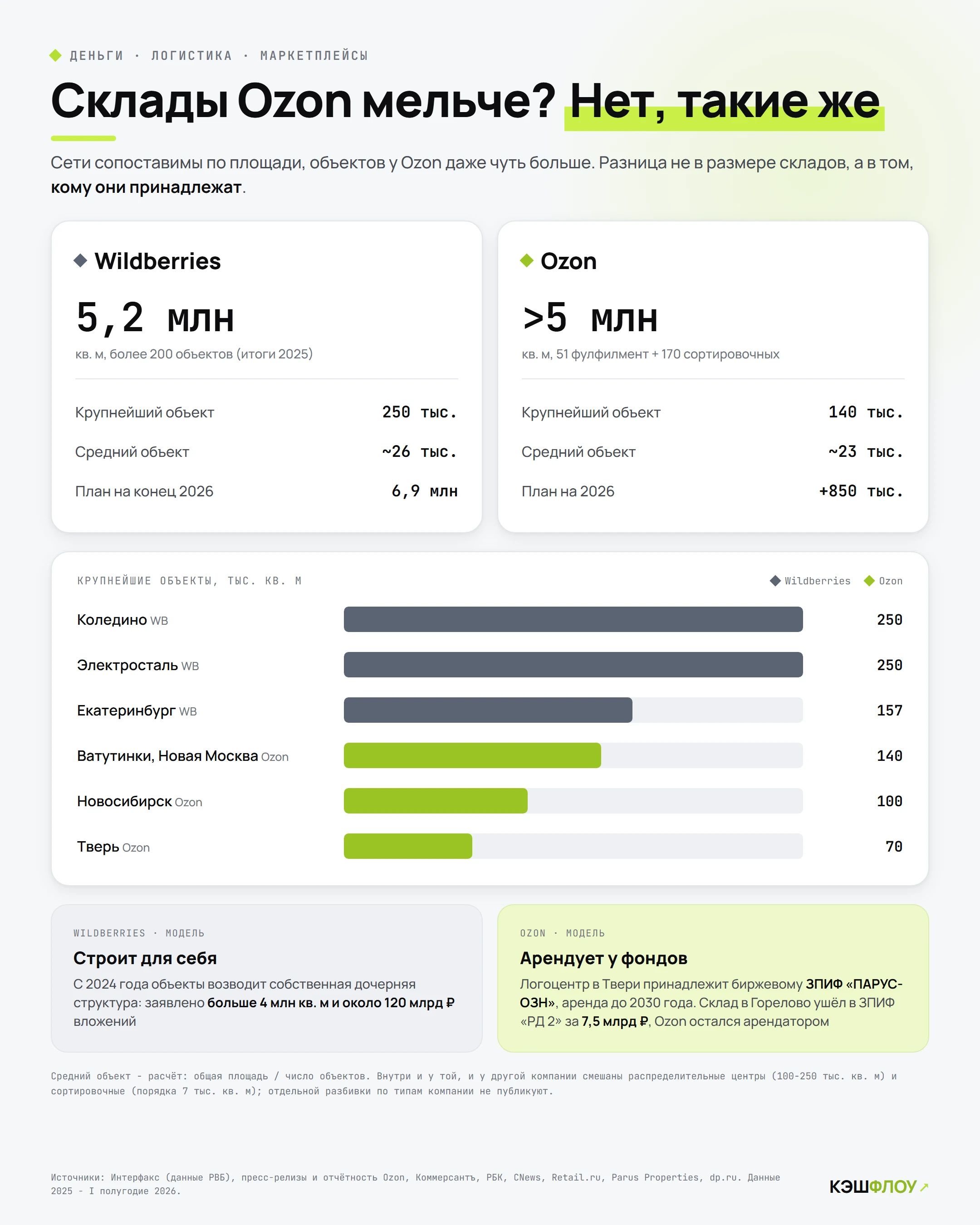Click the footnote starting 'Средний объект – расчёт'
This screenshot has width=980, height=1225.
(x=474, y=1083)
